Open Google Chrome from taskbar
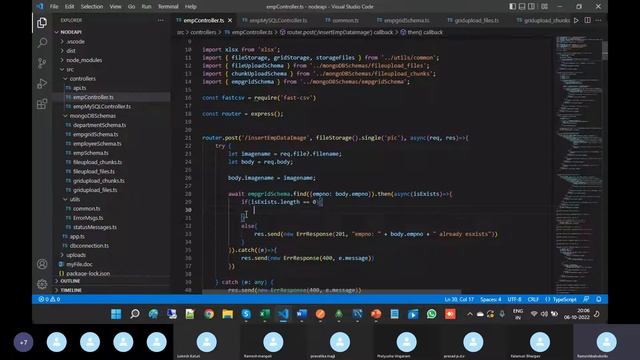The width and height of the screenshot is (640, 360). tap(209, 314)
